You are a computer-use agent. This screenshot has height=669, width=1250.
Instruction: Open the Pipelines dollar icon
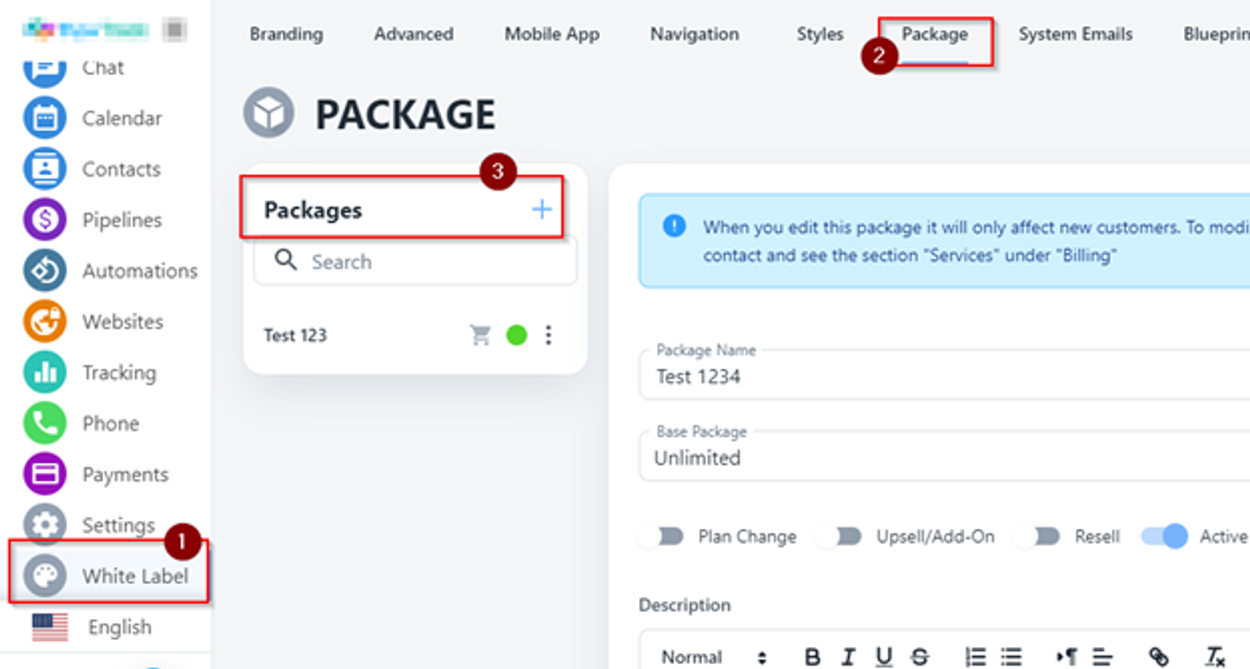click(x=45, y=220)
